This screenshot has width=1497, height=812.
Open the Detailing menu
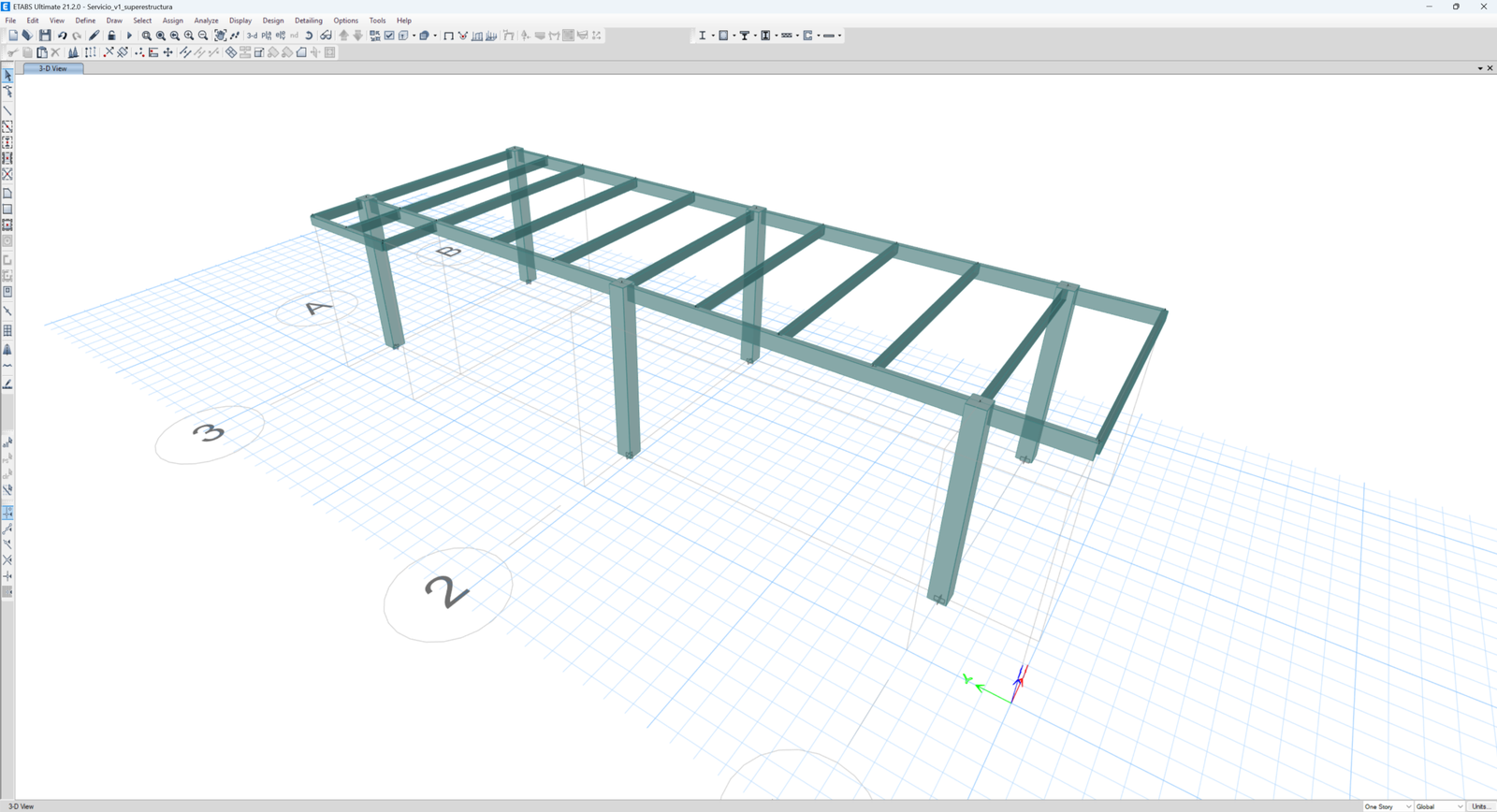308,20
